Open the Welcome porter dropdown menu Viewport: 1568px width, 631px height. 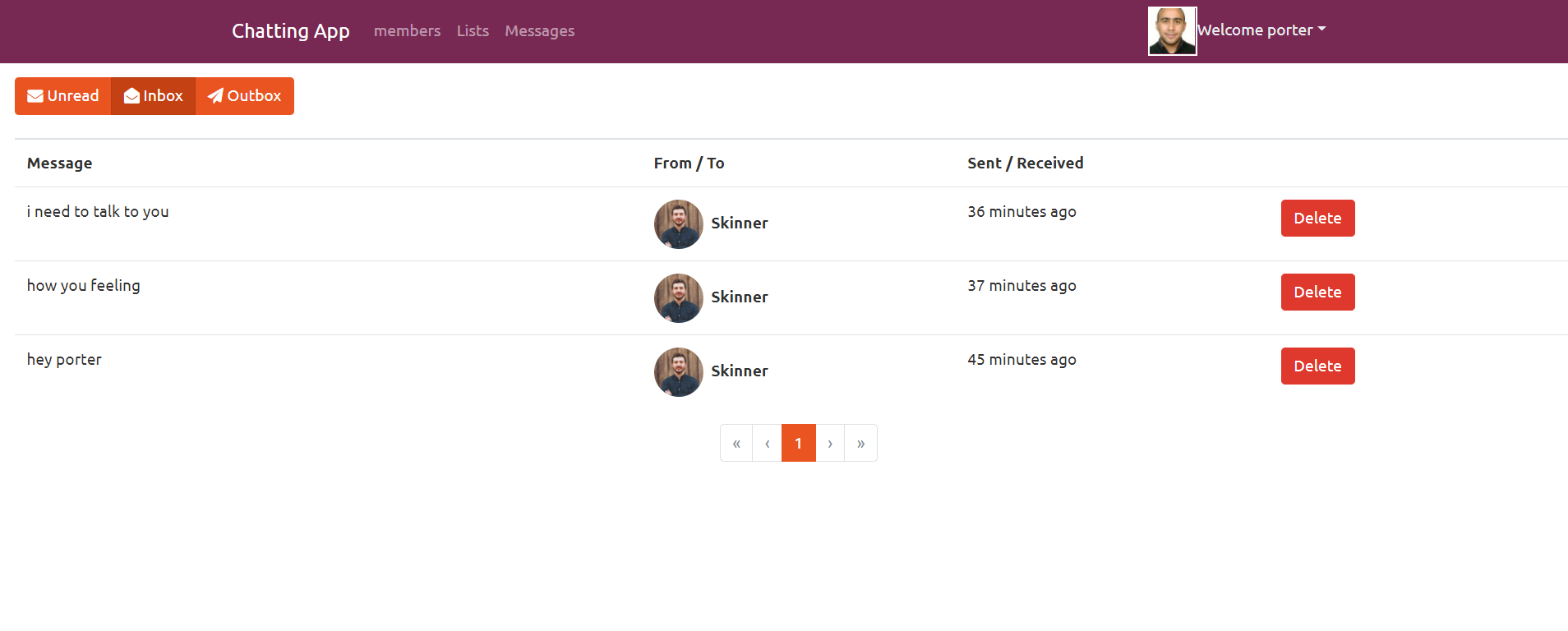(1261, 30)
